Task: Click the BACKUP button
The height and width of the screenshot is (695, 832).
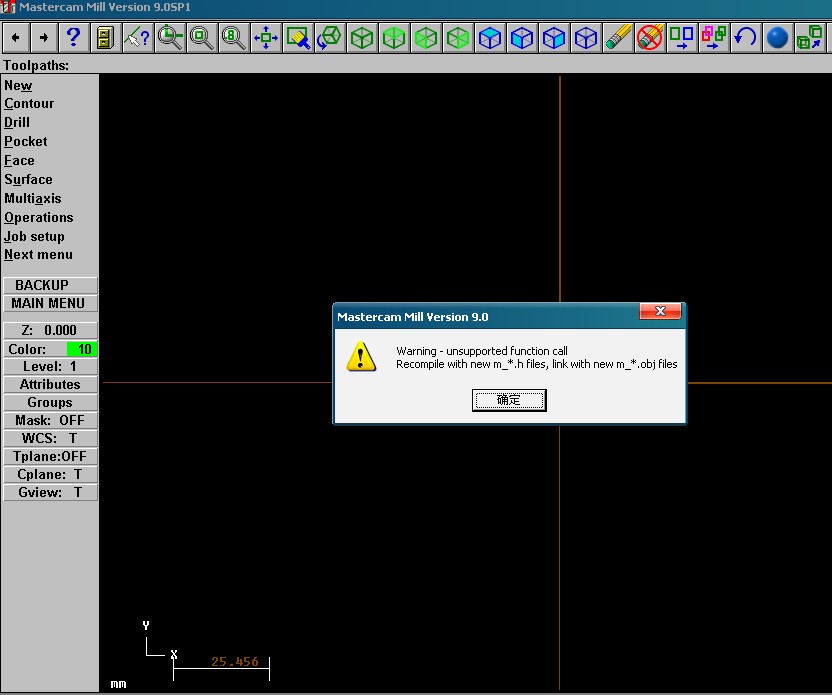Action: [50, 285]
